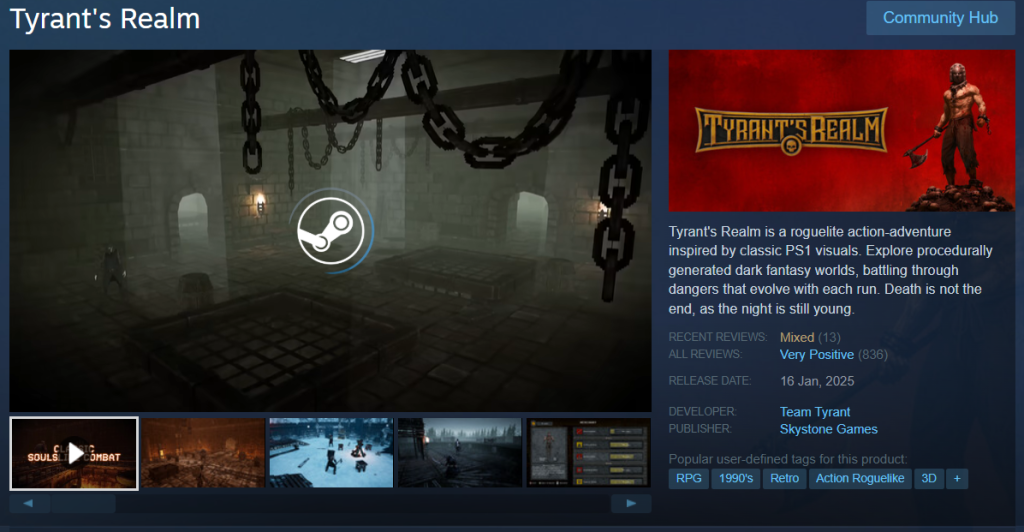The height and width of the screenshot is (532, 1024).
Task: Select the inventory menu screenshot thumbnail
Action: pos(588,453)
